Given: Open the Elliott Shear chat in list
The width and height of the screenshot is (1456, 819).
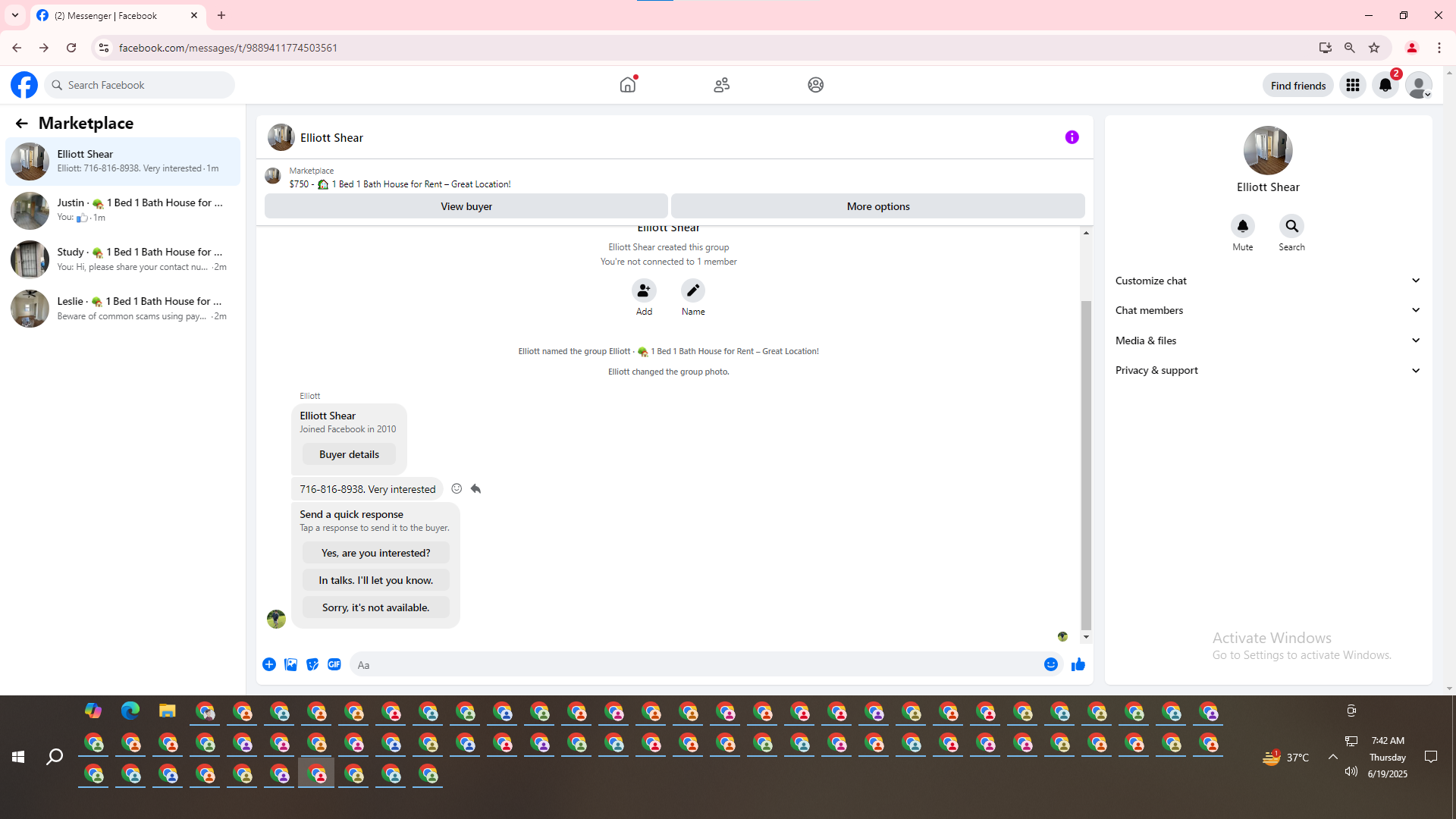Looking at the screenshot, I should [123, 162].
